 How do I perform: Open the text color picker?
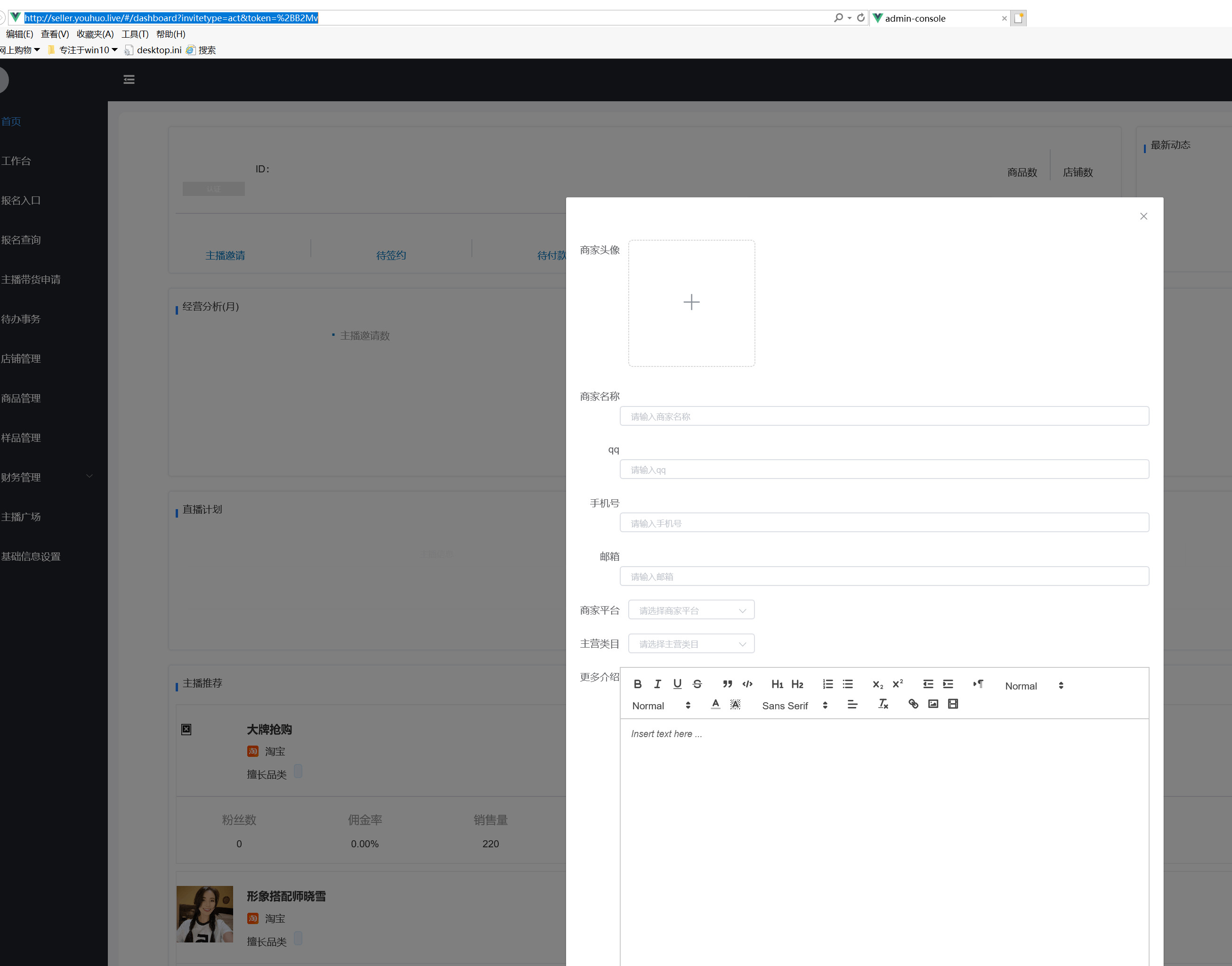716,704
